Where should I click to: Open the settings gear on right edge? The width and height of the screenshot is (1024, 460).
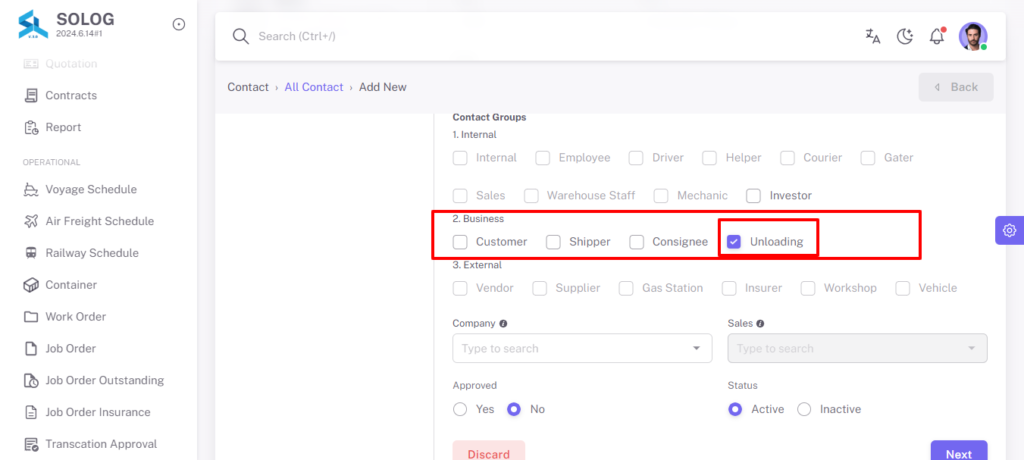click(1010, 230)
